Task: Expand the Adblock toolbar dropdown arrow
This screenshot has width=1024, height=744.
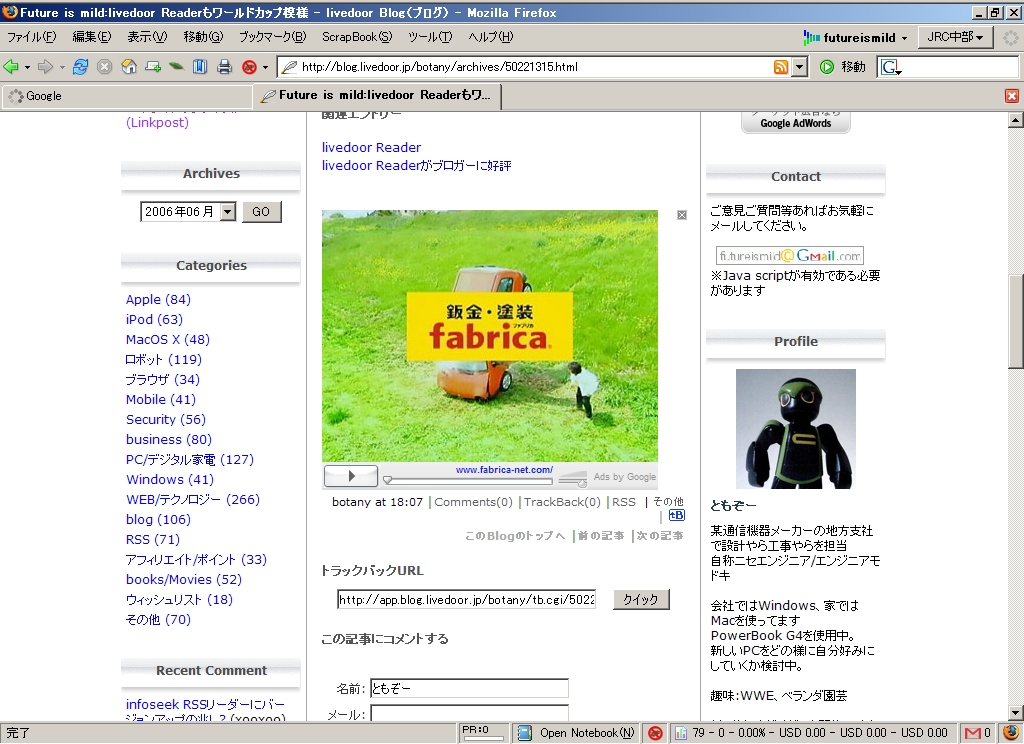Action: (265, 67)
